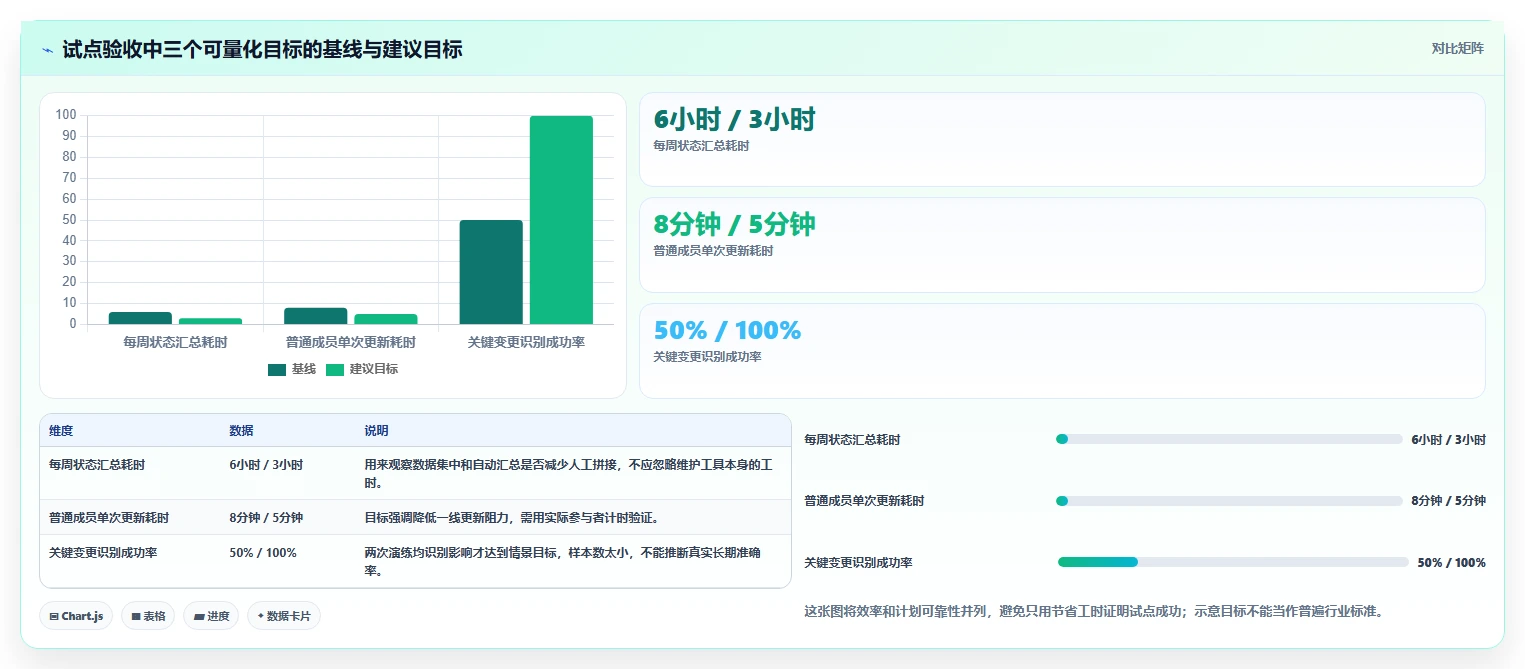
Task: Click the chart x-axis label 每周状态汇总耗时
Action: tap(175, 342)
